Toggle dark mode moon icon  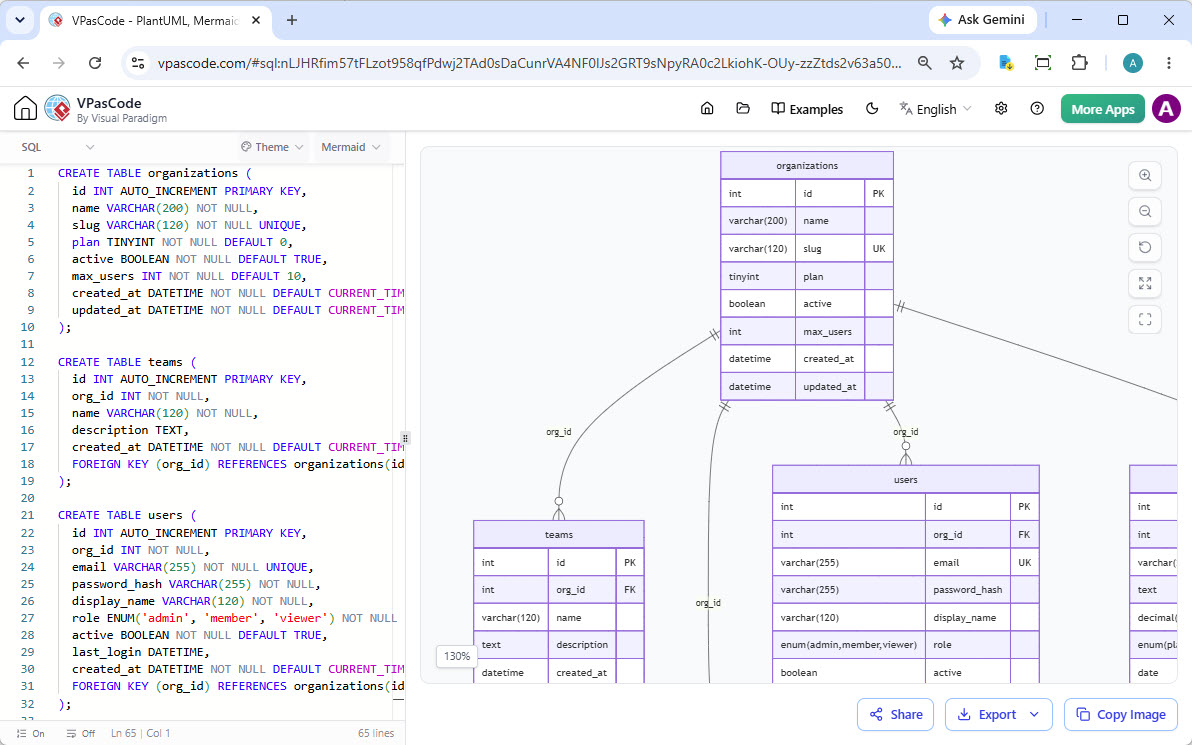[872, 109]
